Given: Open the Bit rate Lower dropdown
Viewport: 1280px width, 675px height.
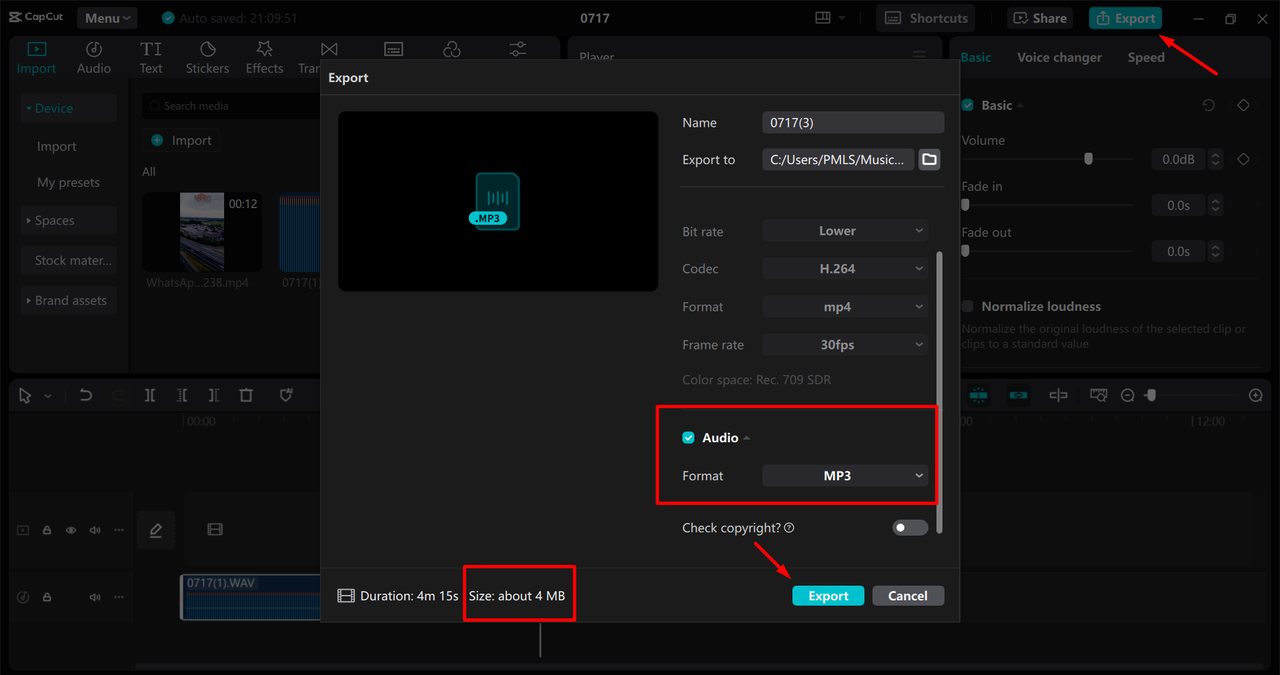Looking at the screenshot, I should tap(845, 231).
